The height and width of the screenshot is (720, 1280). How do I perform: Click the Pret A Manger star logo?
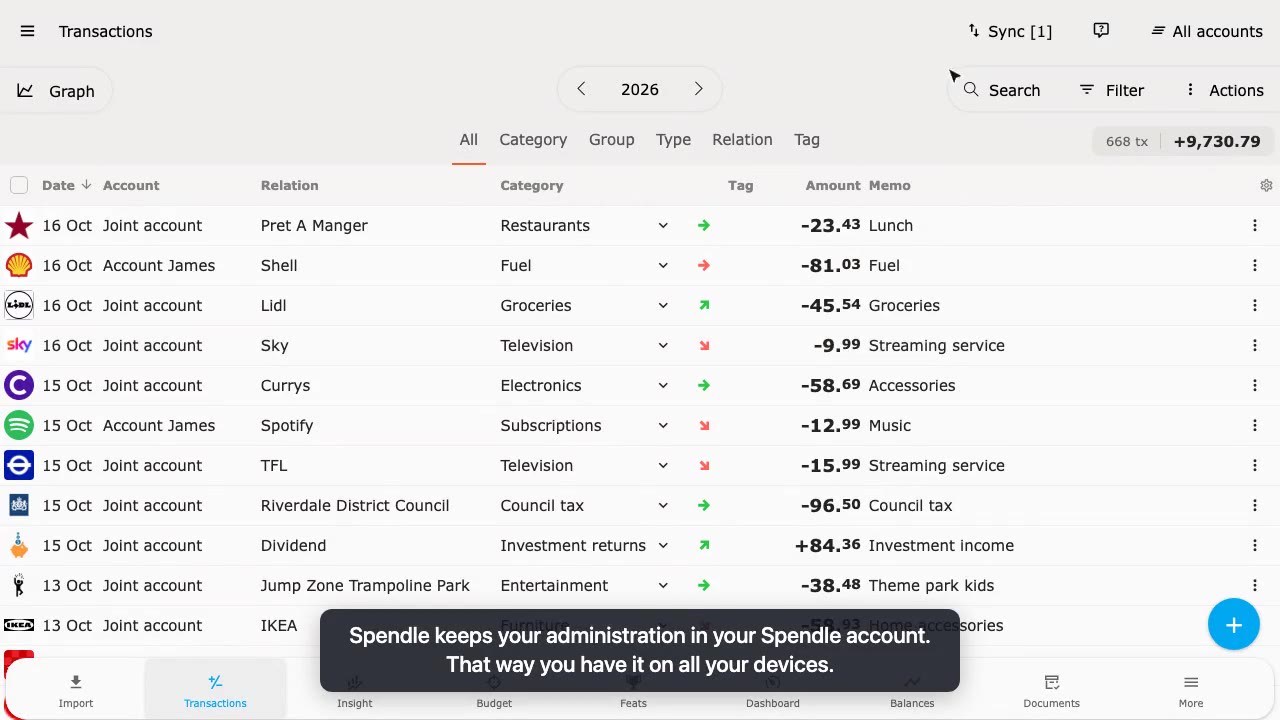19,225
